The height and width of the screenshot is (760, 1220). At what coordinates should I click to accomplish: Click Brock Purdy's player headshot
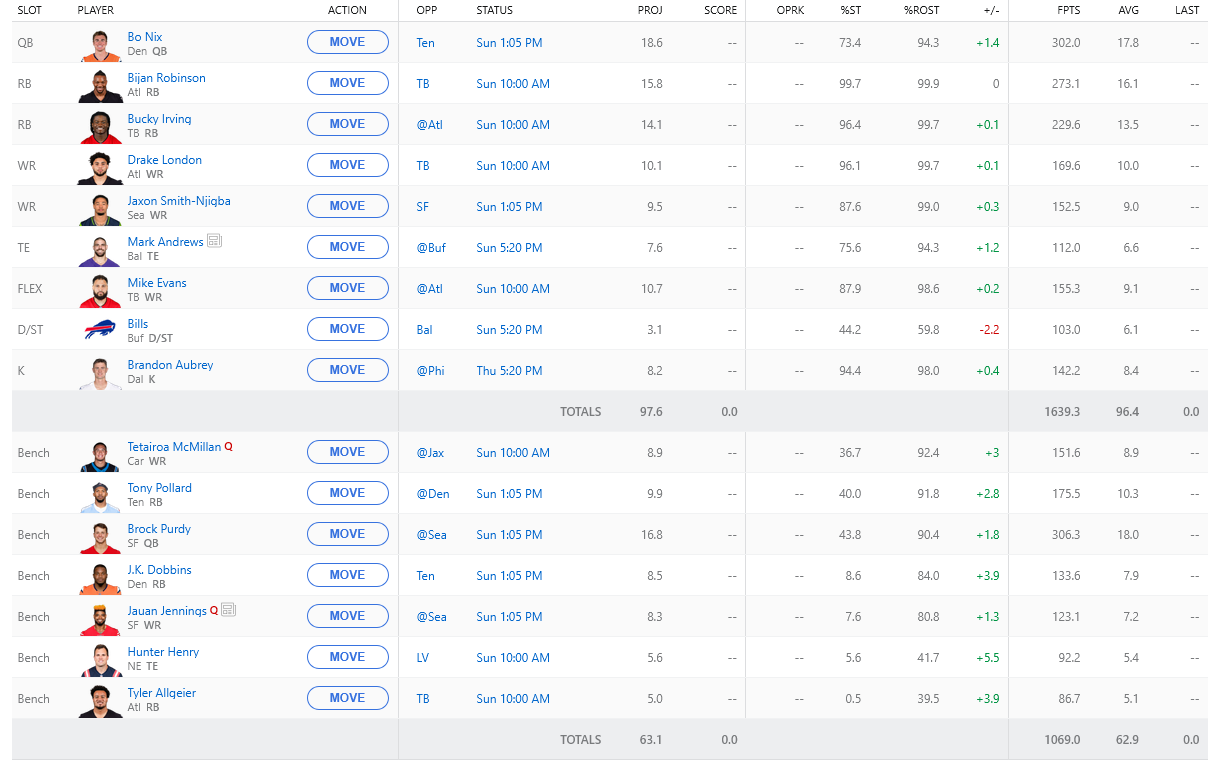(x=100, y=536)
